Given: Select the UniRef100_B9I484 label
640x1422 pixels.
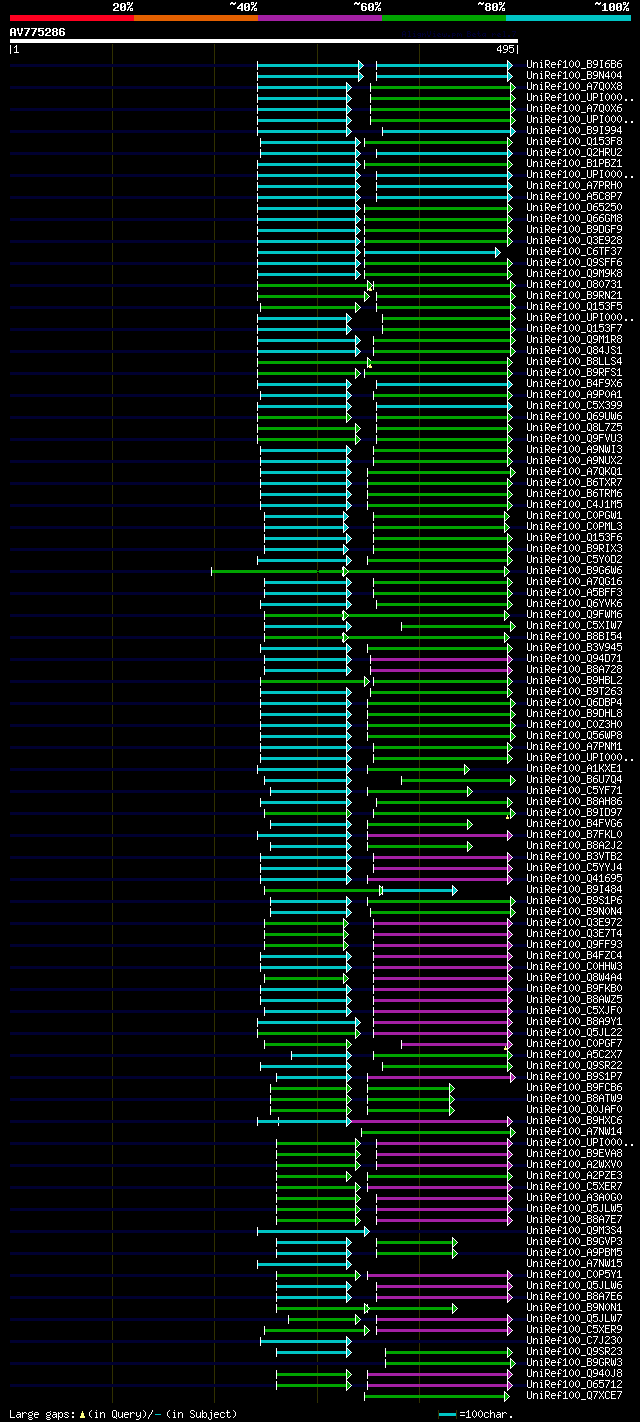Looking at the screenshot, I should click(574, 889).
